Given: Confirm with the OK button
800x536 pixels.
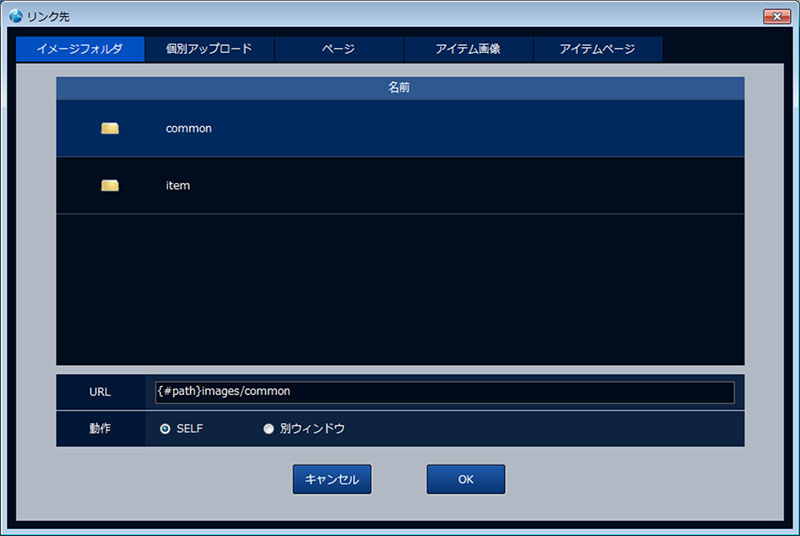Looking at the screenshot, I should [x=466, y=479].
